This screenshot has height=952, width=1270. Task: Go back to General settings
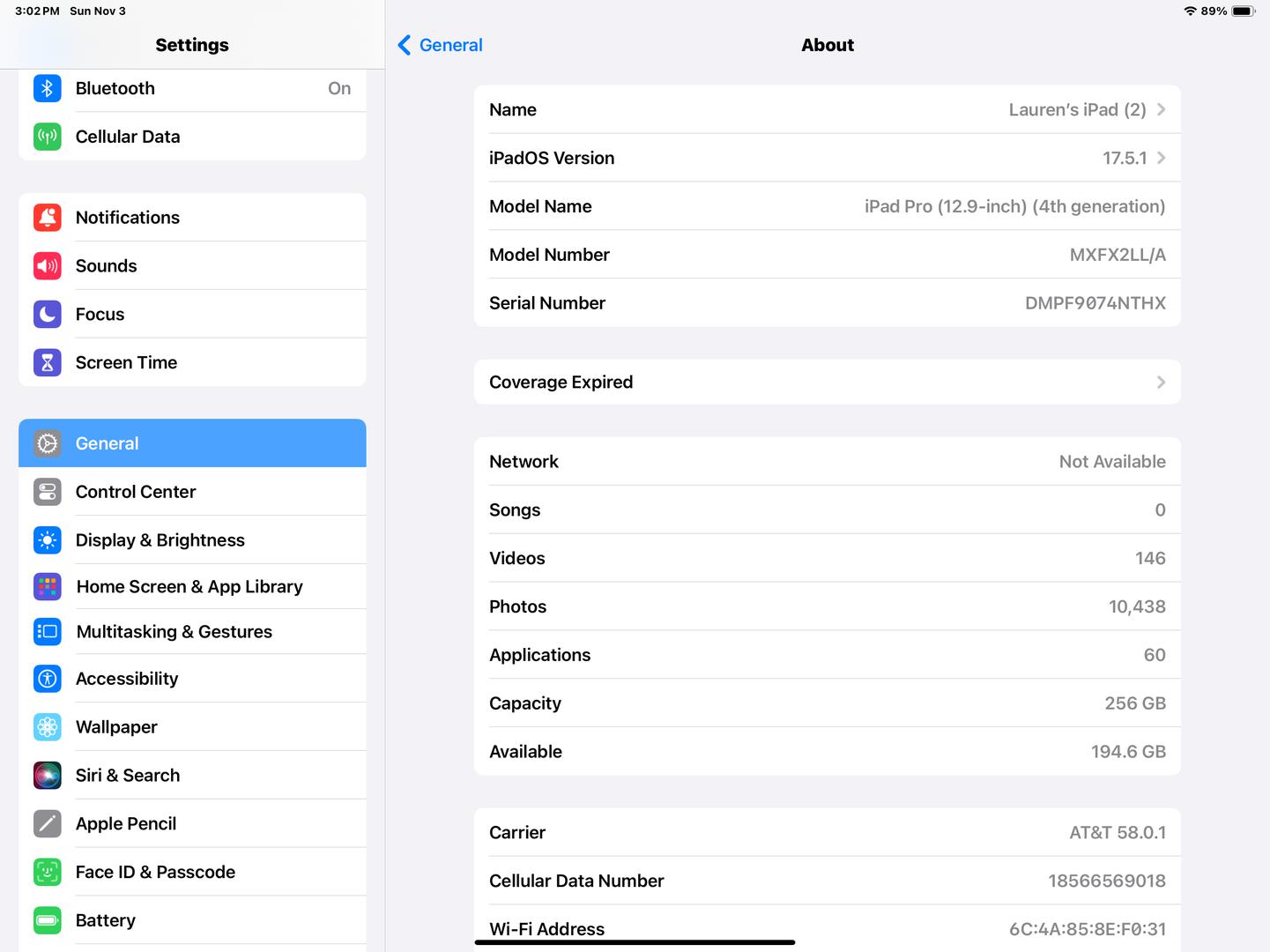coord(441,45)
